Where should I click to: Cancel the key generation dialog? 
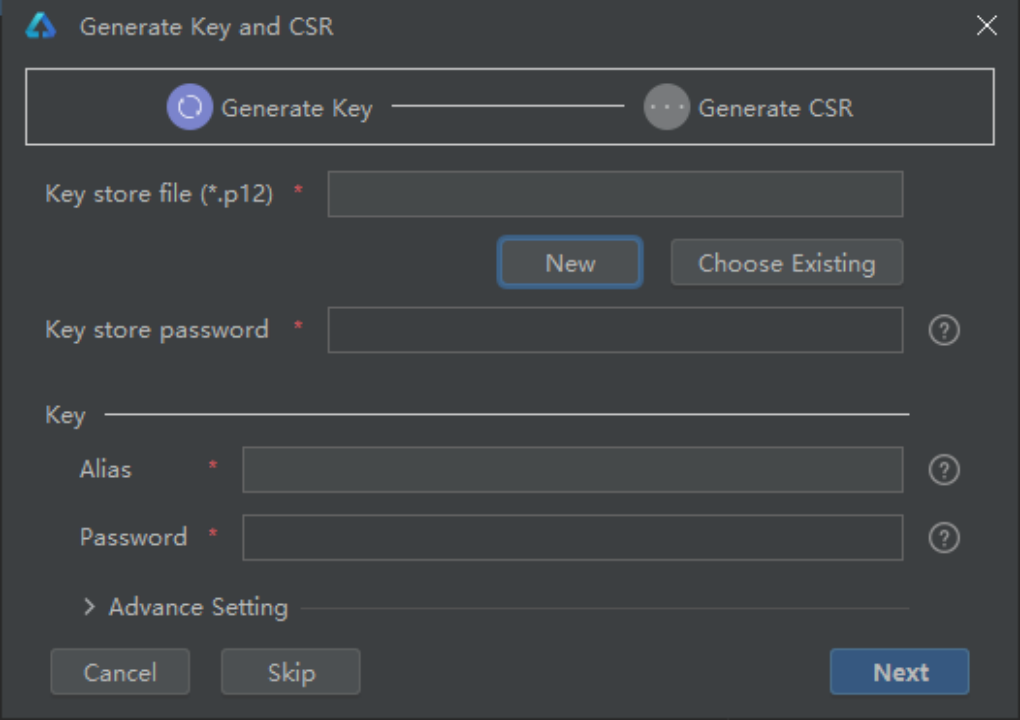point(120,672)
